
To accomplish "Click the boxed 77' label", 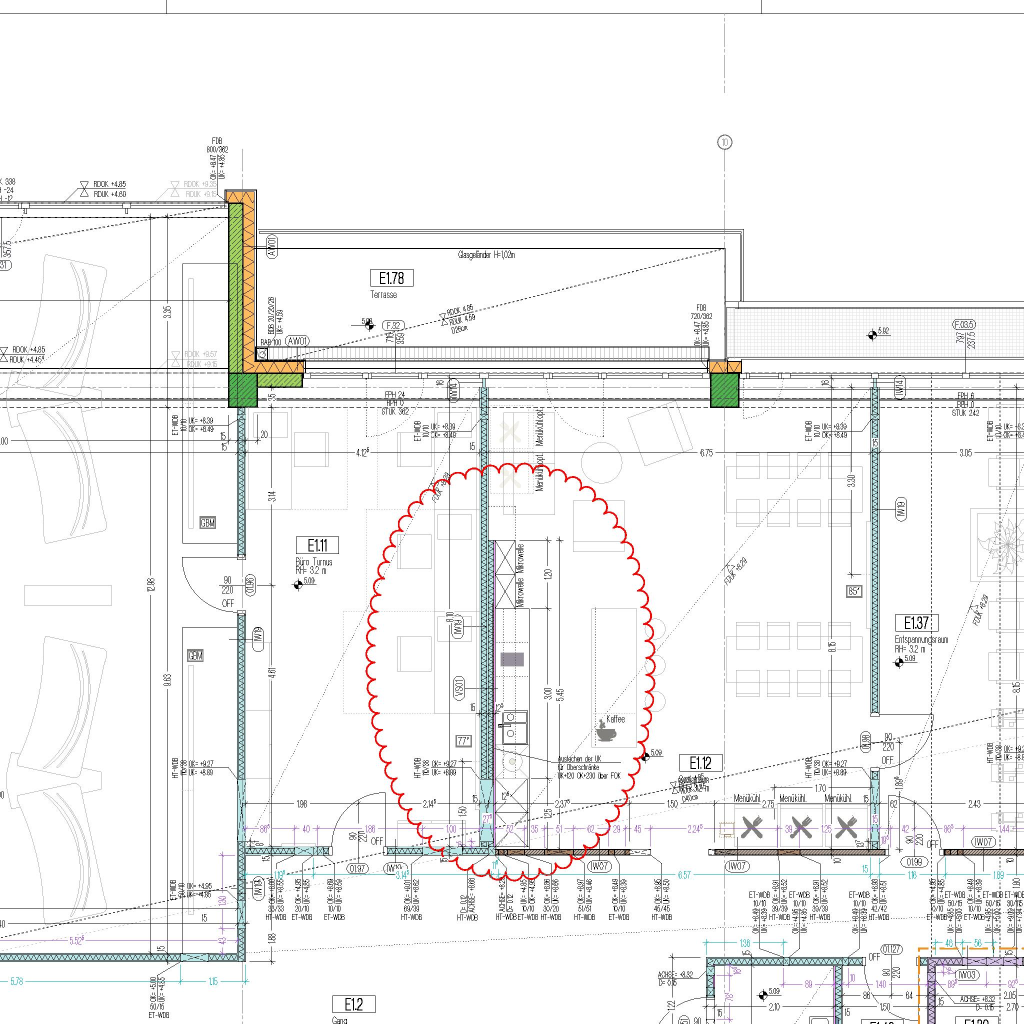I will (x=463, y=741).
